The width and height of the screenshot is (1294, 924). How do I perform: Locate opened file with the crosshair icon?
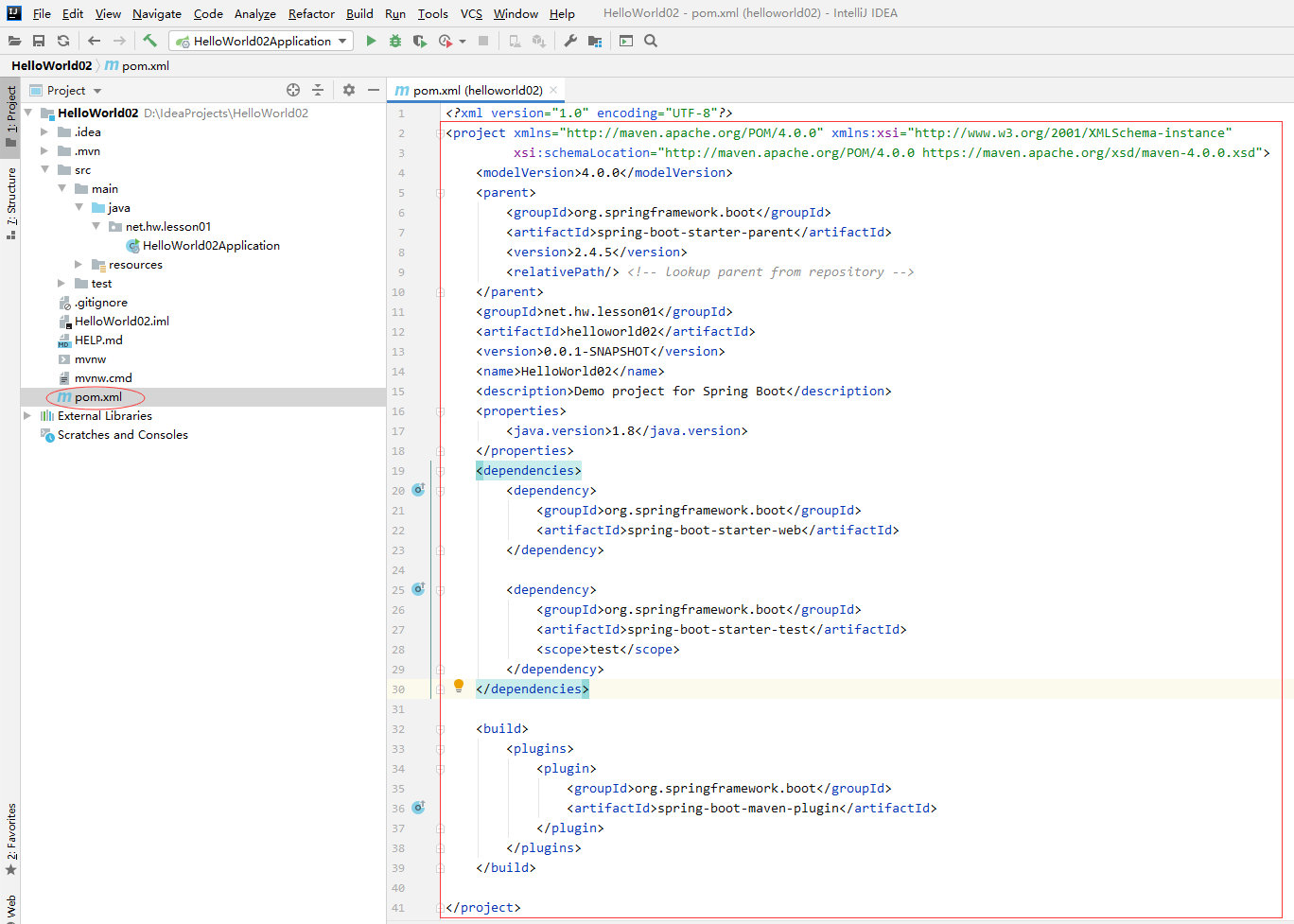tap(293, 90)
